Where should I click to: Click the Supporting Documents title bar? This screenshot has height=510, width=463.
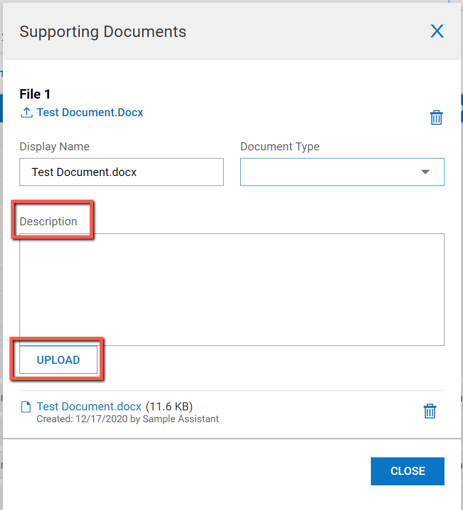[232, 32]
